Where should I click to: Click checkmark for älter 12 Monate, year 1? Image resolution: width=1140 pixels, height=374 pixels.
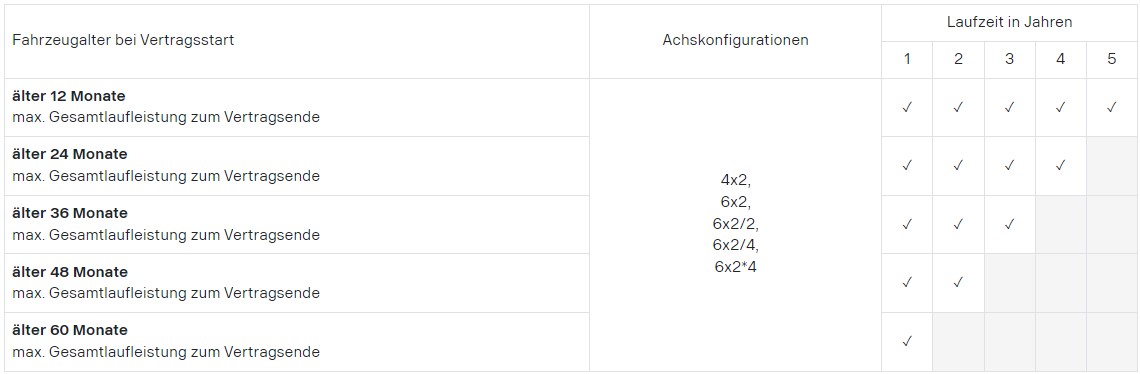coord(907,107)
